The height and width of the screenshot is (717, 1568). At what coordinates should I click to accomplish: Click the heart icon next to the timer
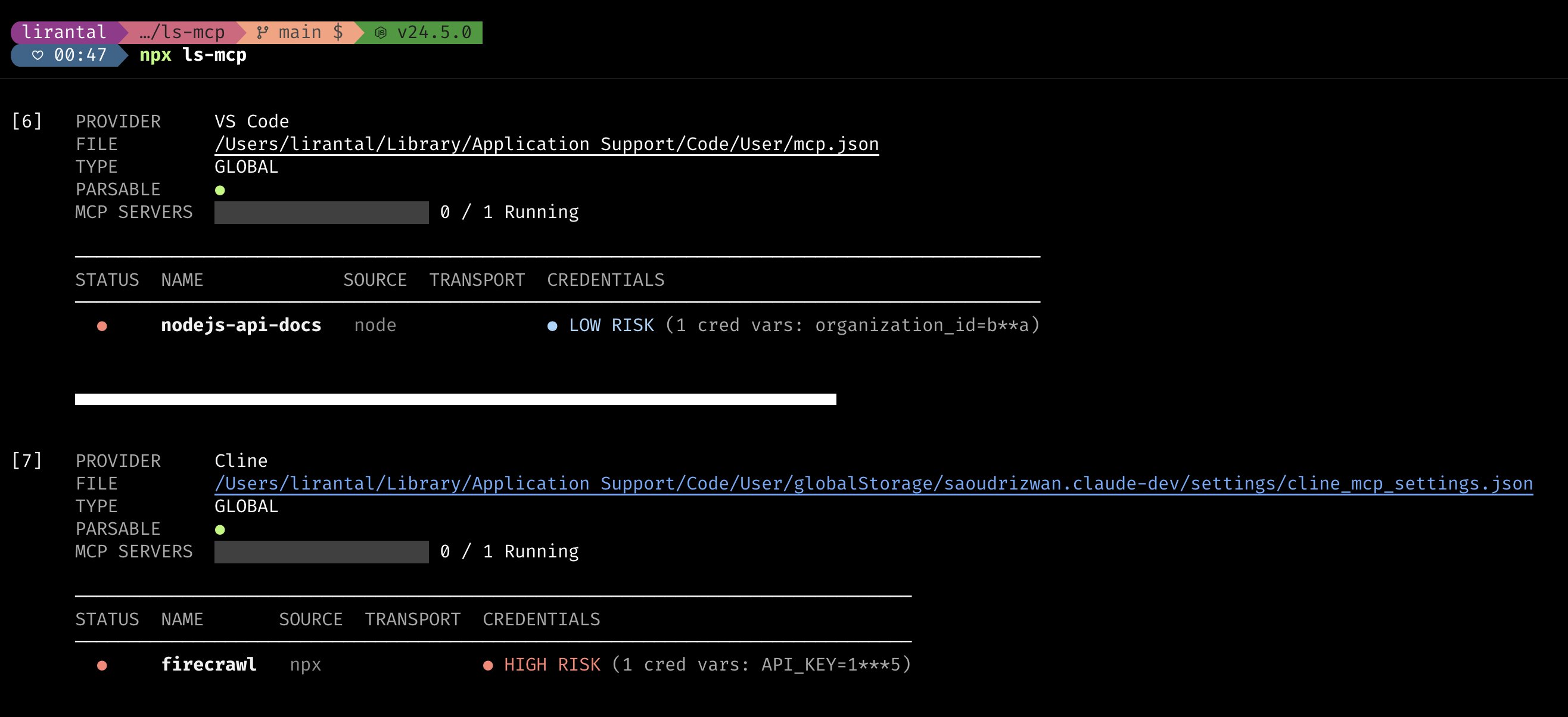(x=38, y=55)
